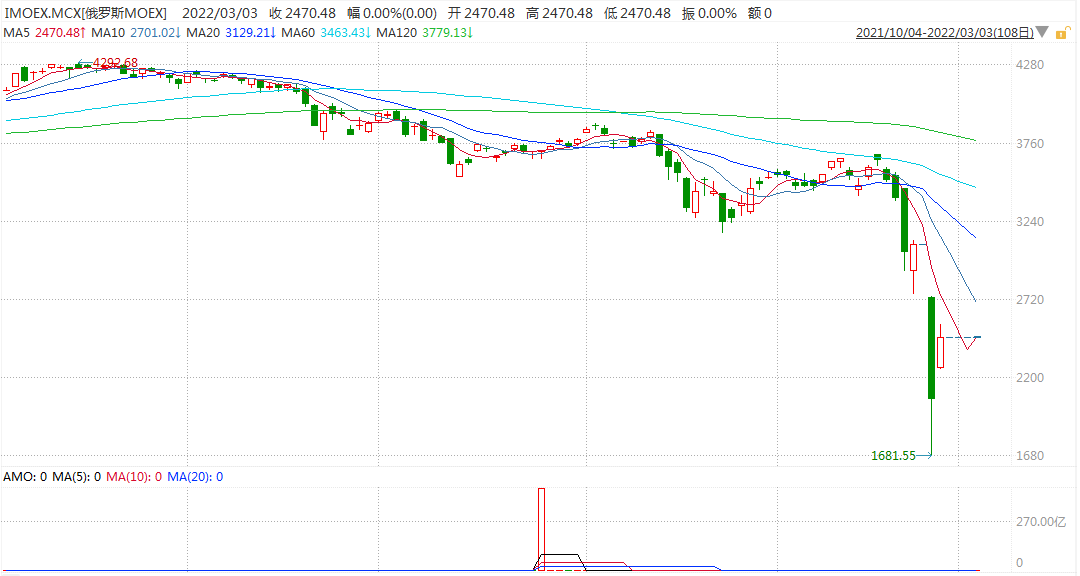Click the blue MA(20) volume label
1080x576 pixels.
pyautogui.click(x=190, y=477)
